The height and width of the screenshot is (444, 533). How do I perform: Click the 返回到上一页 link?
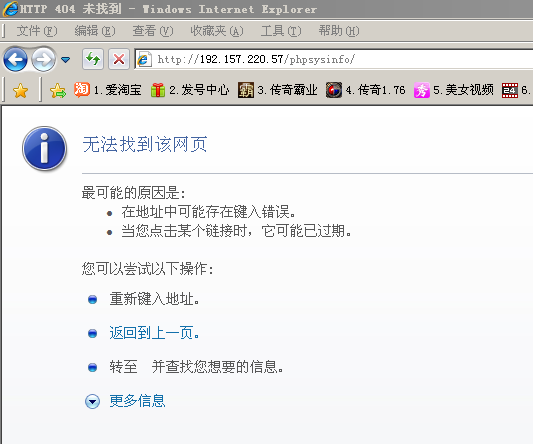click(155, 333)
